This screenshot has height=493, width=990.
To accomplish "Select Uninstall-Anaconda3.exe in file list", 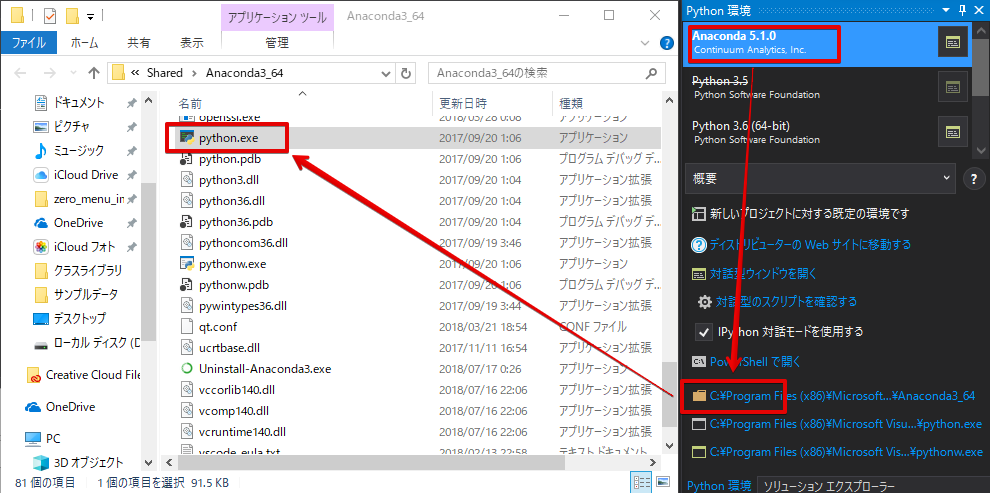I will 265,369.
